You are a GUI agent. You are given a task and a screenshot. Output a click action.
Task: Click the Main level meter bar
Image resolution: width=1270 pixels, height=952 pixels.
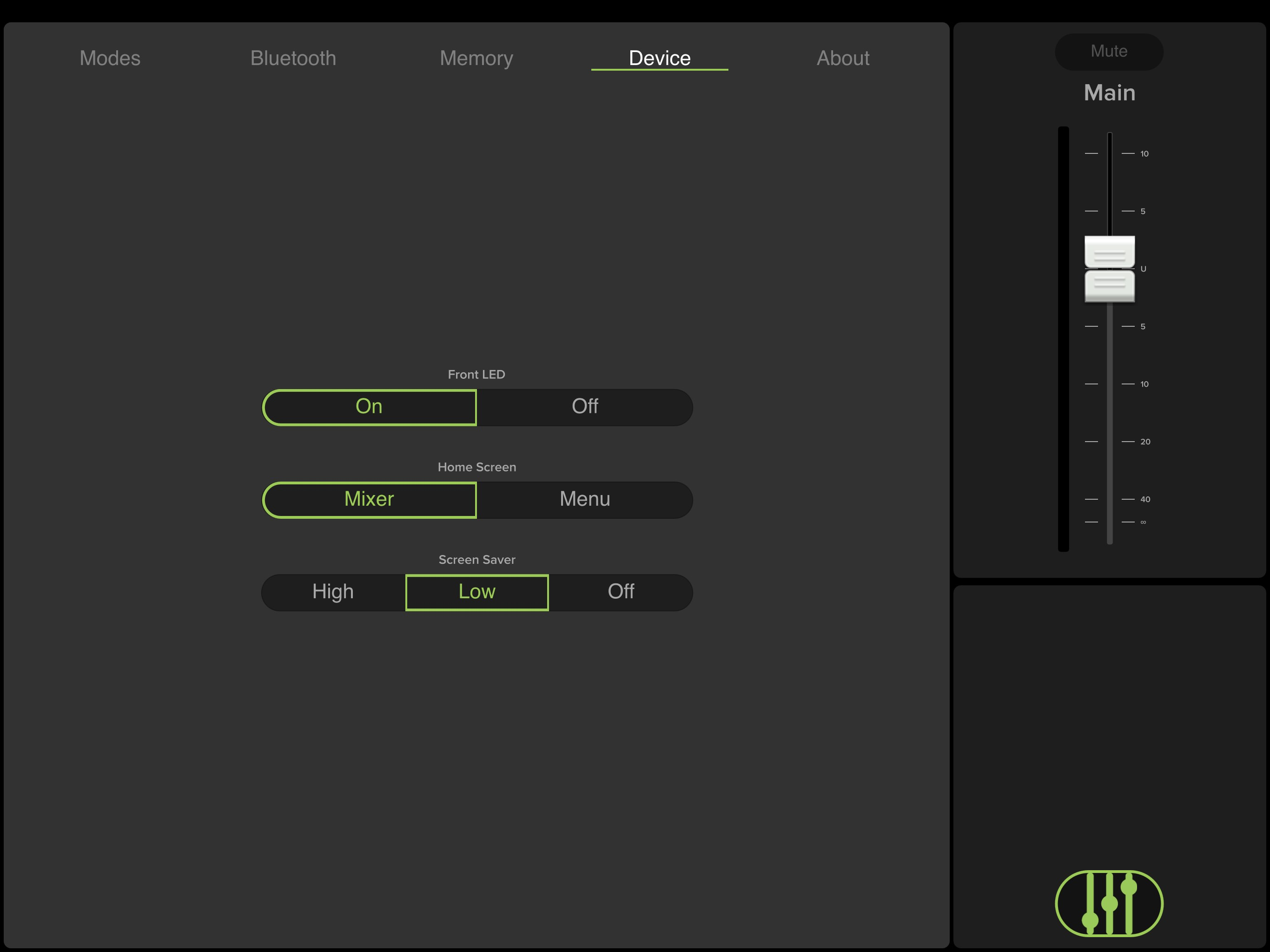click(x=1063, y=339)
